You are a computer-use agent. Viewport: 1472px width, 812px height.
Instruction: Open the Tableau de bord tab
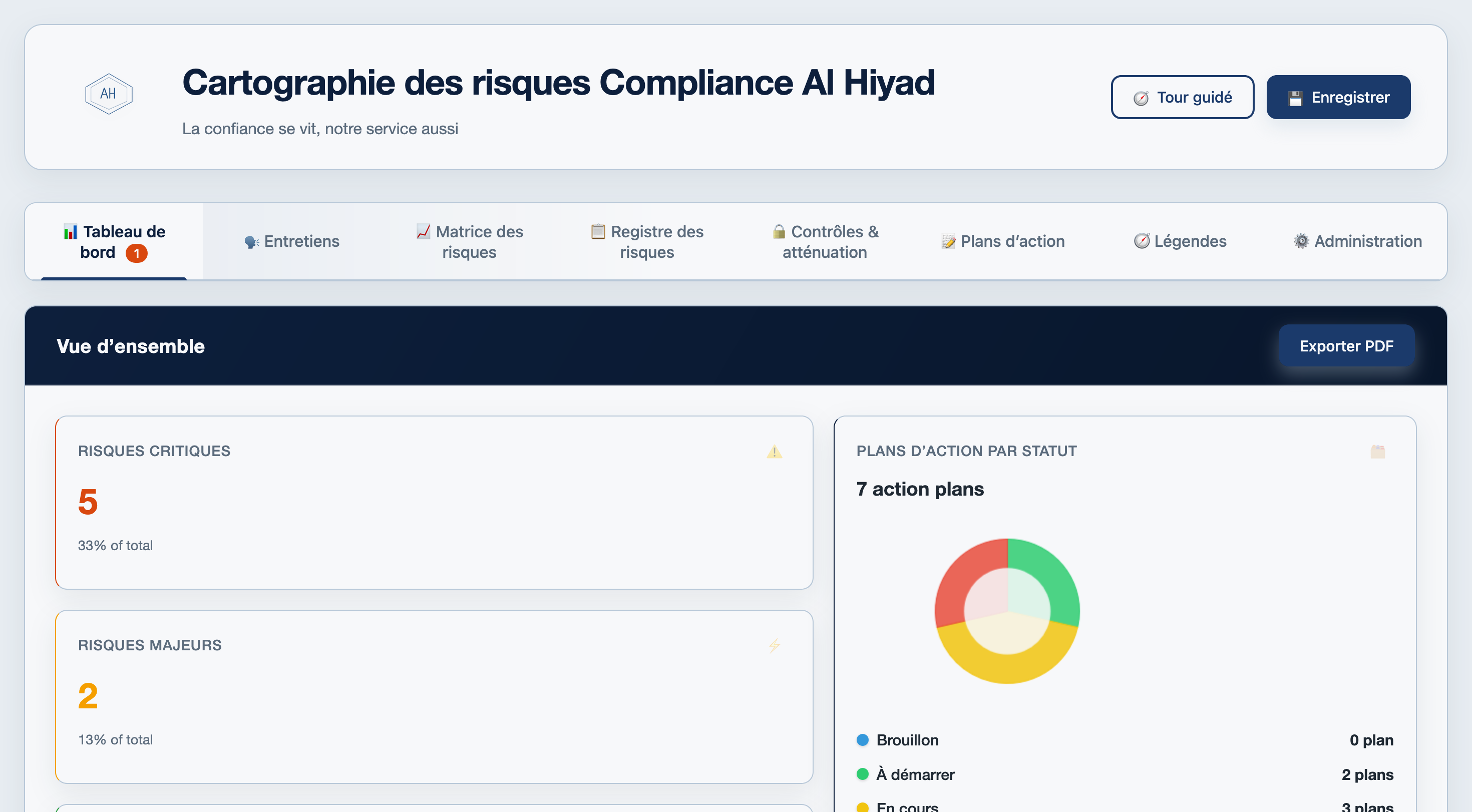[114, 242]
